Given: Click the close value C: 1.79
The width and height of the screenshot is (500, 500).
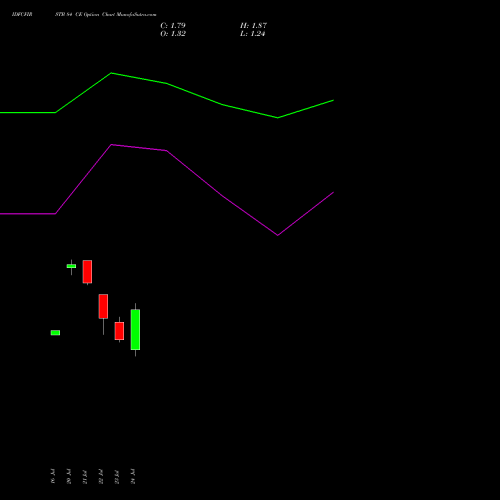Looking at the screenshot, I should click(173, 26).
